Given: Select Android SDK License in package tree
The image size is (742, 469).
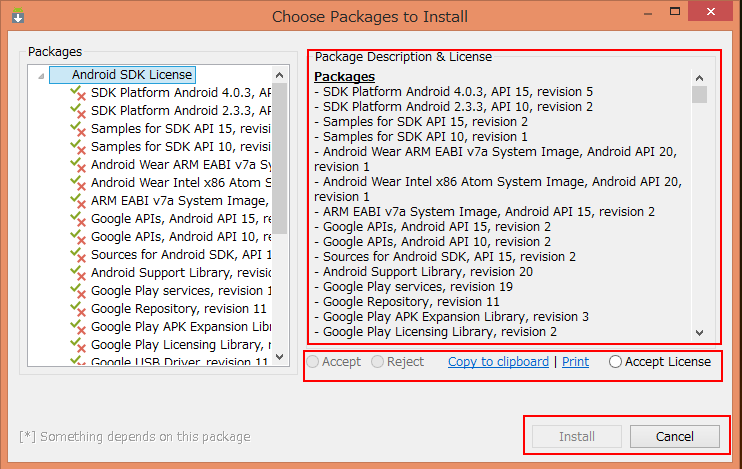Looking at the screenshot, I should pyautogui.click(x=123, y=75).
